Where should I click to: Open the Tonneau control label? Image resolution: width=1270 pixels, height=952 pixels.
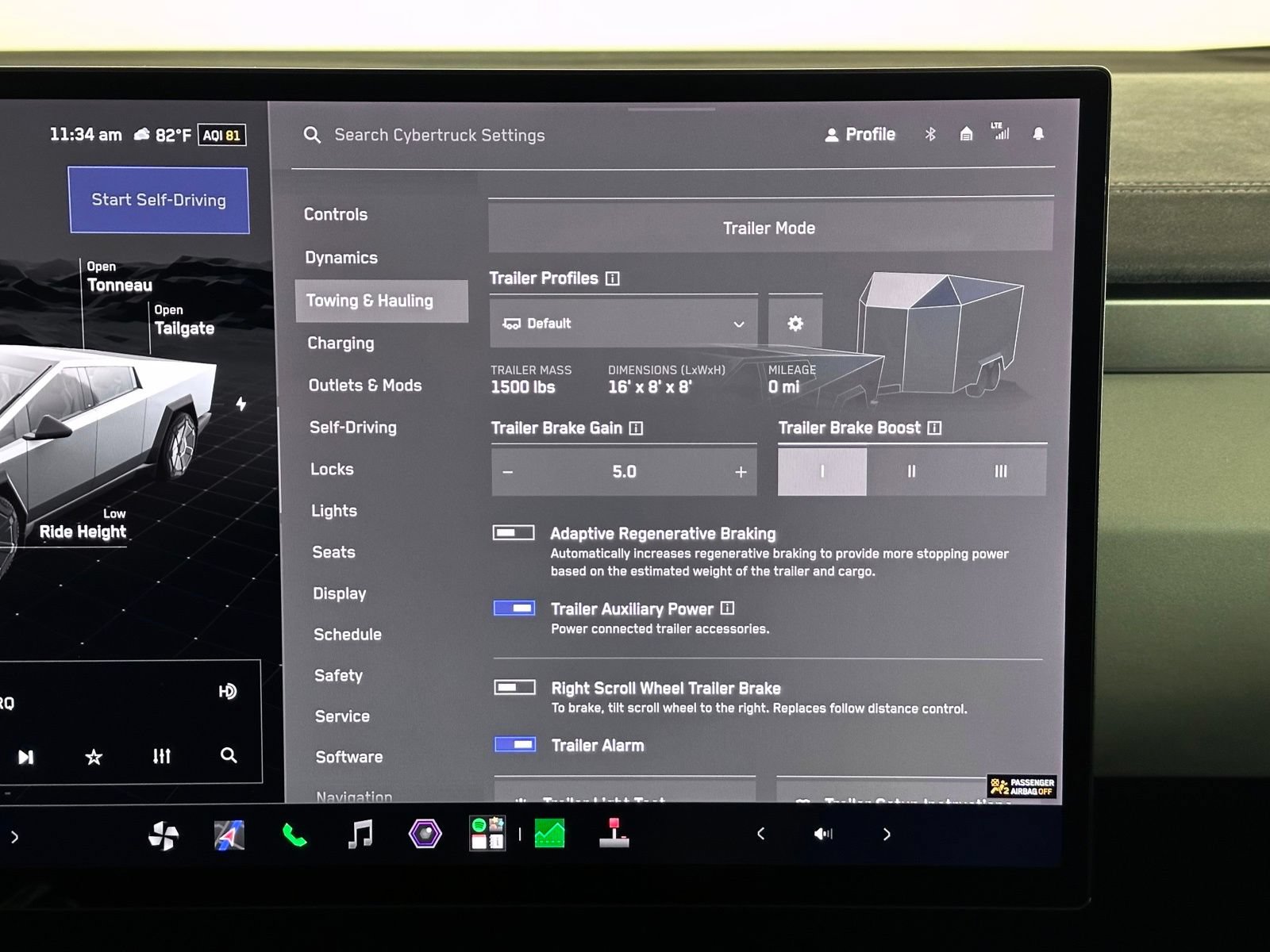coord(119,277)
